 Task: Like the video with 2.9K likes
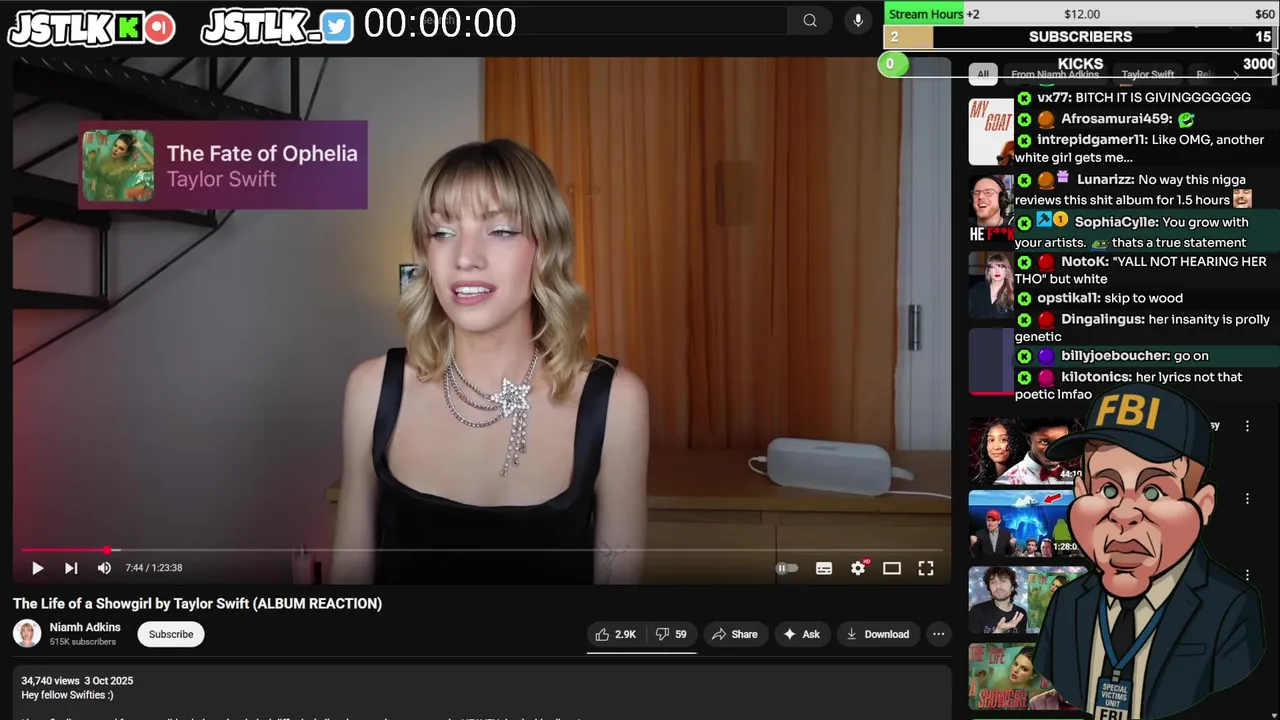click(616, 634)
